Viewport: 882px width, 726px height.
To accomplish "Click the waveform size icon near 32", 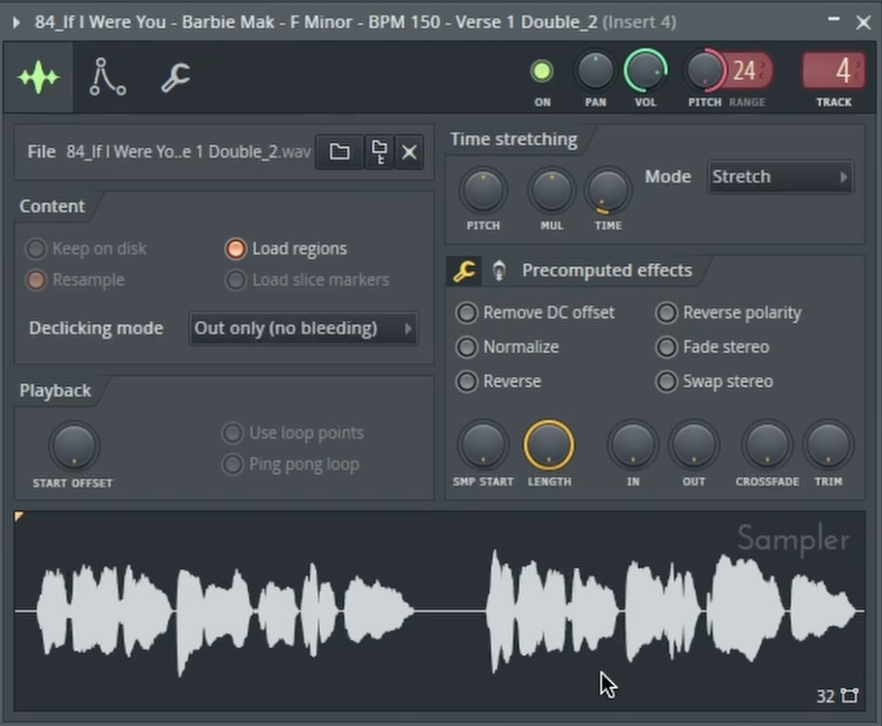I will point(849,696).
